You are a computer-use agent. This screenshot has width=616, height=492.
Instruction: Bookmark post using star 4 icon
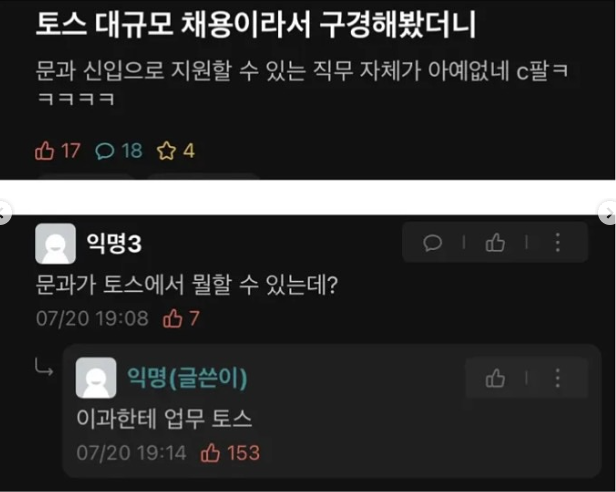pyautogui.click(x=166, y=151)
